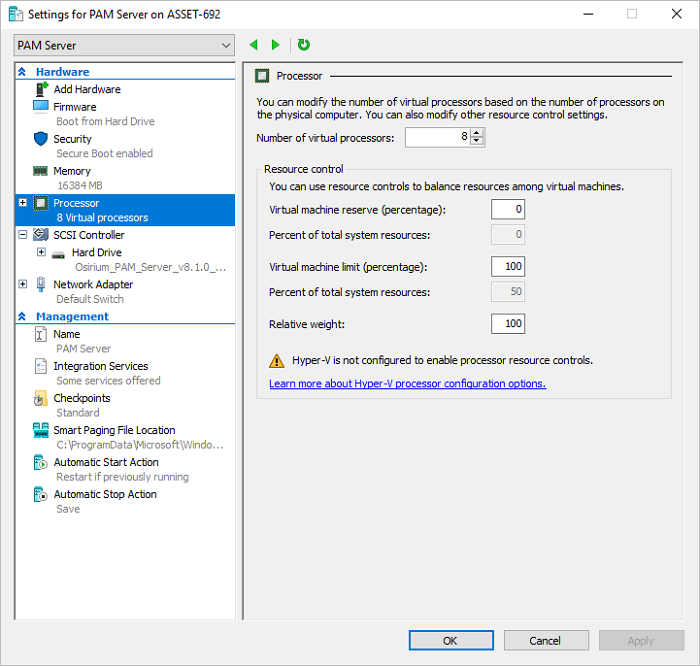Collapse the Management section
Viewport: 700px width, 666px height.
[22, 316]
